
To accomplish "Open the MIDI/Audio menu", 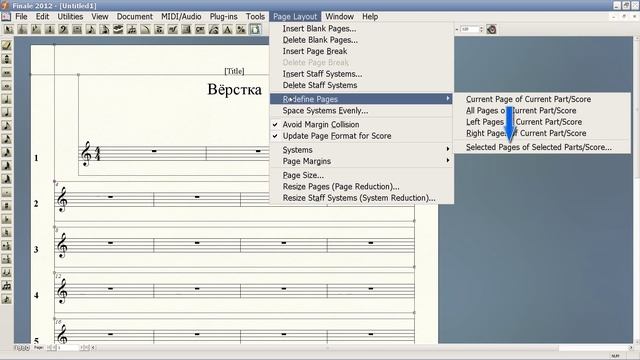I will 181,17.
